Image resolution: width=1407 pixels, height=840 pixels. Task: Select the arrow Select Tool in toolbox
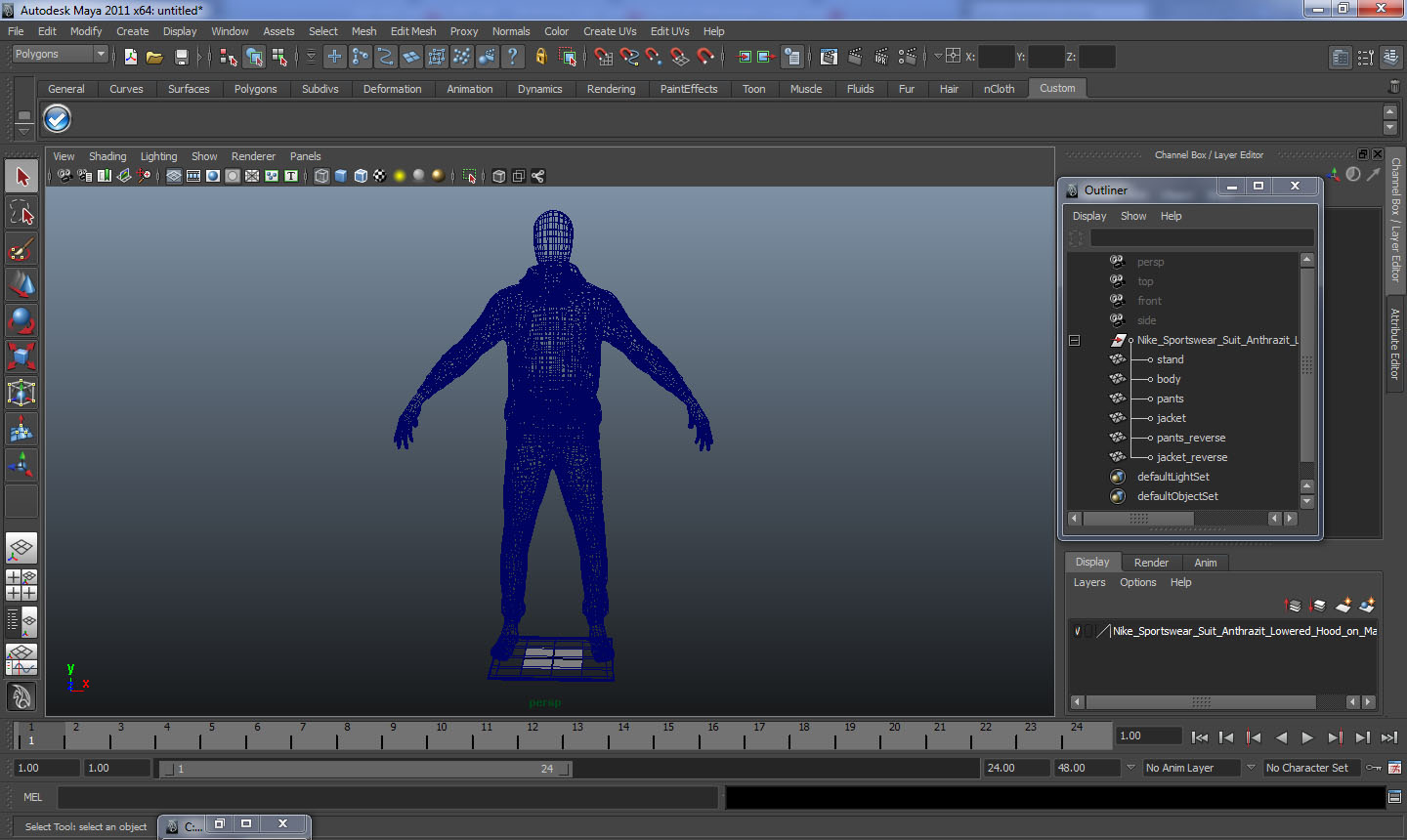21,177
